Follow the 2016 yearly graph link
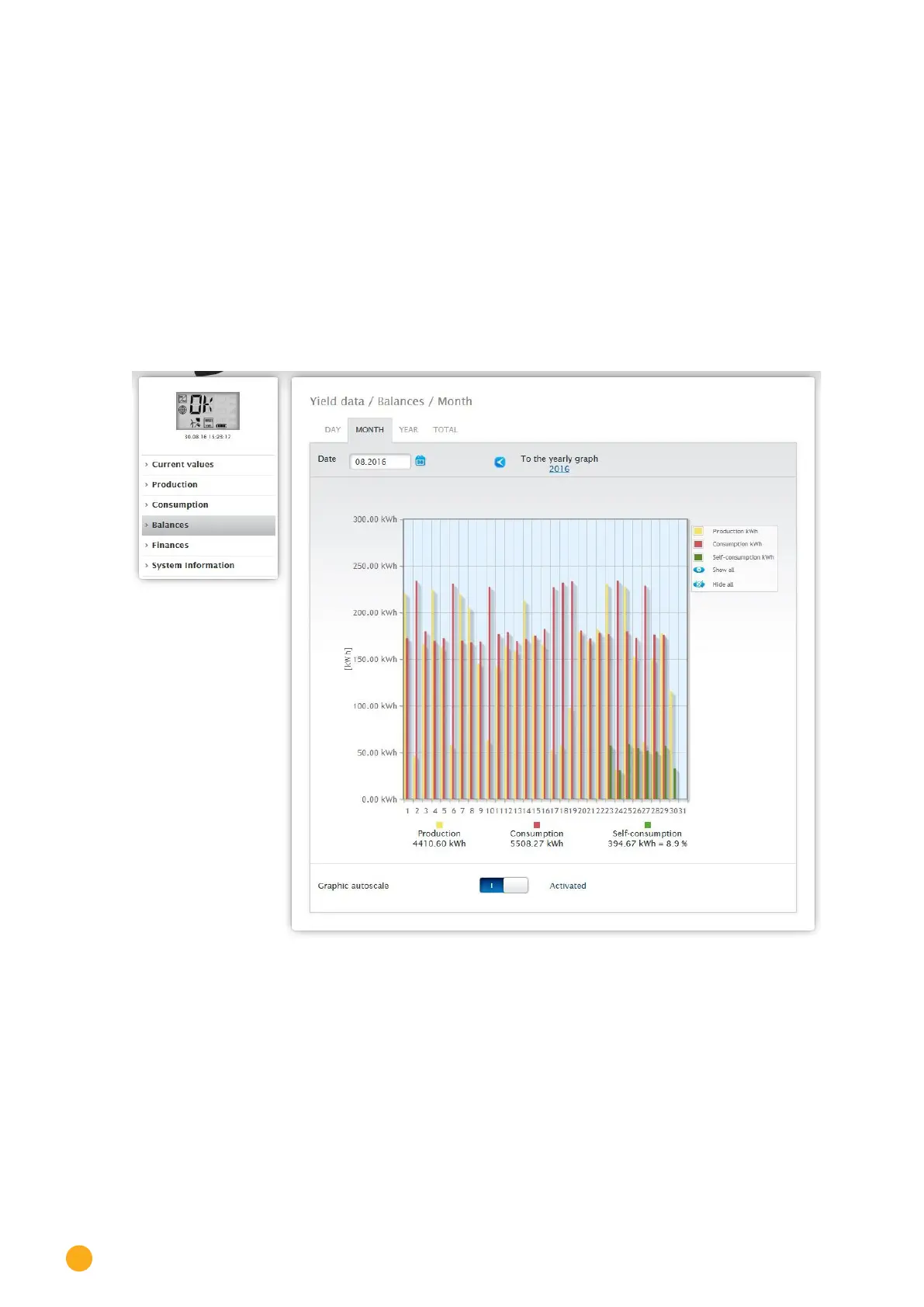This screenshot has height=1307, width=924. click(x=559, y=469)
